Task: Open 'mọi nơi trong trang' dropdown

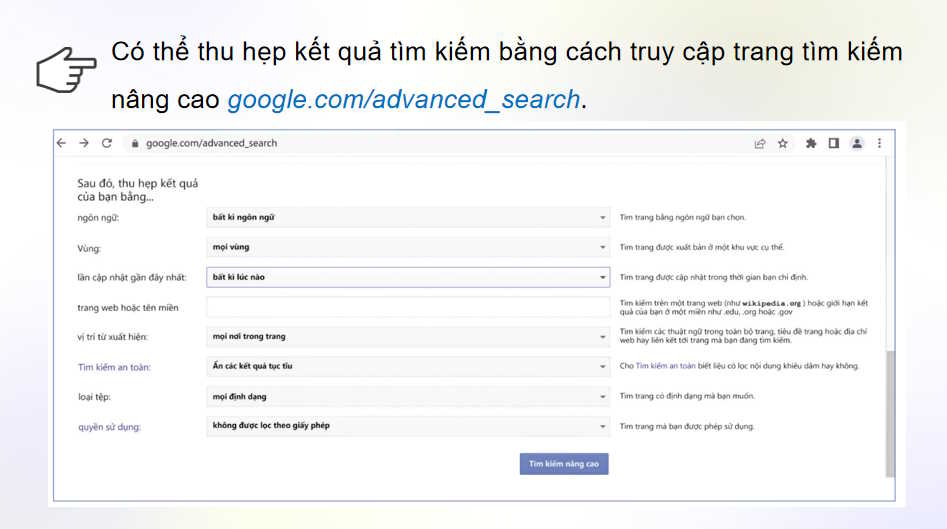Action: [x=408, y=336]
